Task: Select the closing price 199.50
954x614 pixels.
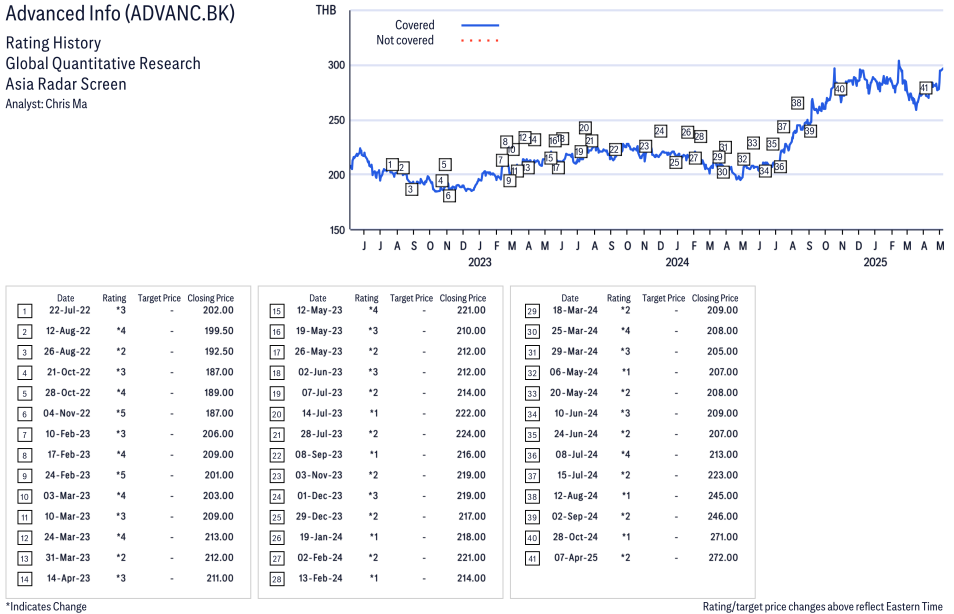Action: pyautogui.click(x=219, y=331)
